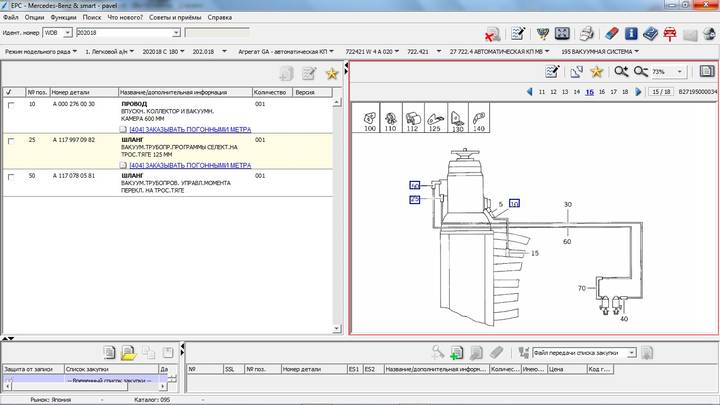Image resolution: width=720 pixels, height=405 pixels.
Task: Click the filter funnel icon in main toolbar
Action: (543, 34)
